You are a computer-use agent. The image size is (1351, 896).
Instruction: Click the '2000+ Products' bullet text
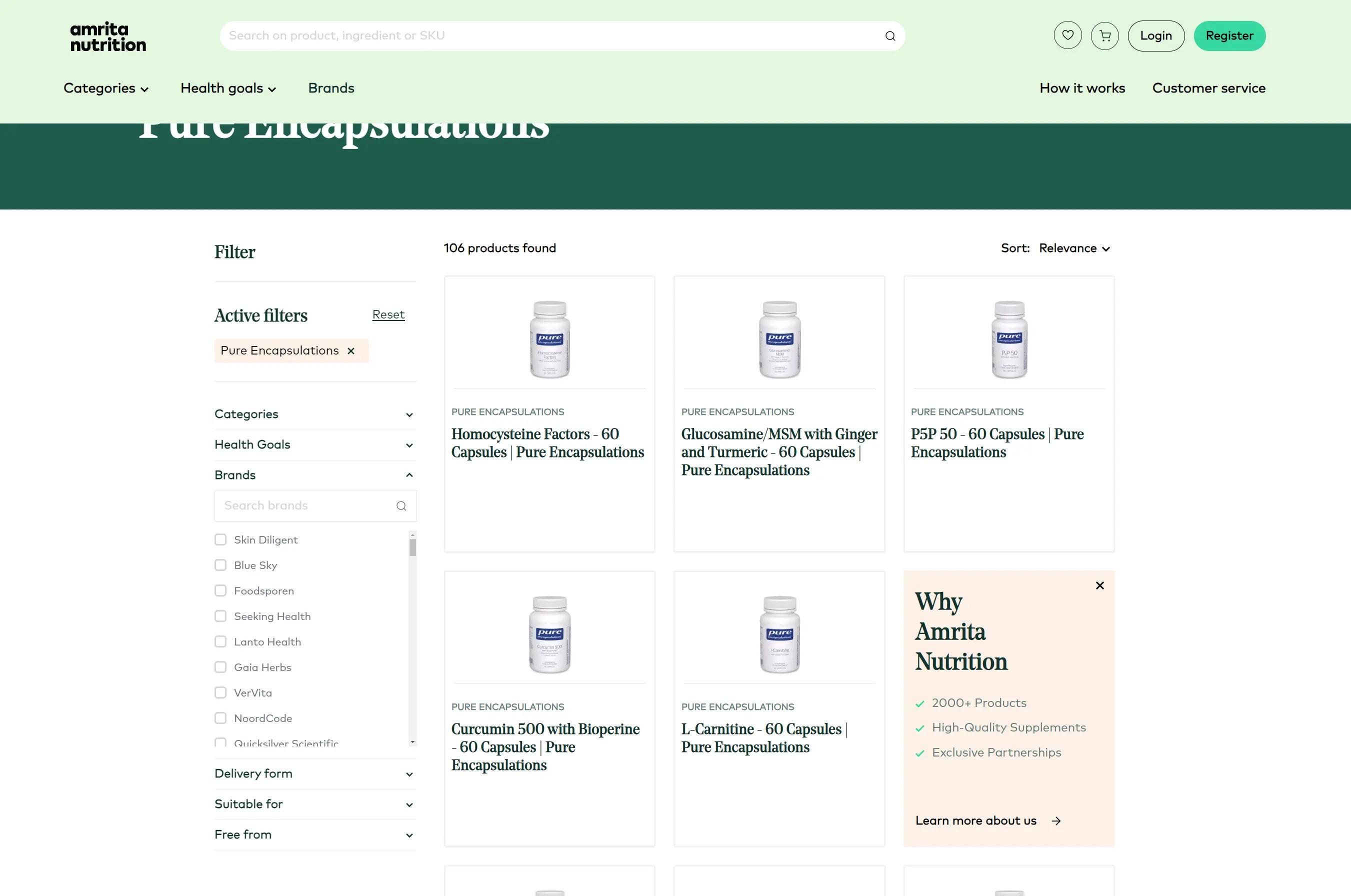click(979, 703)
